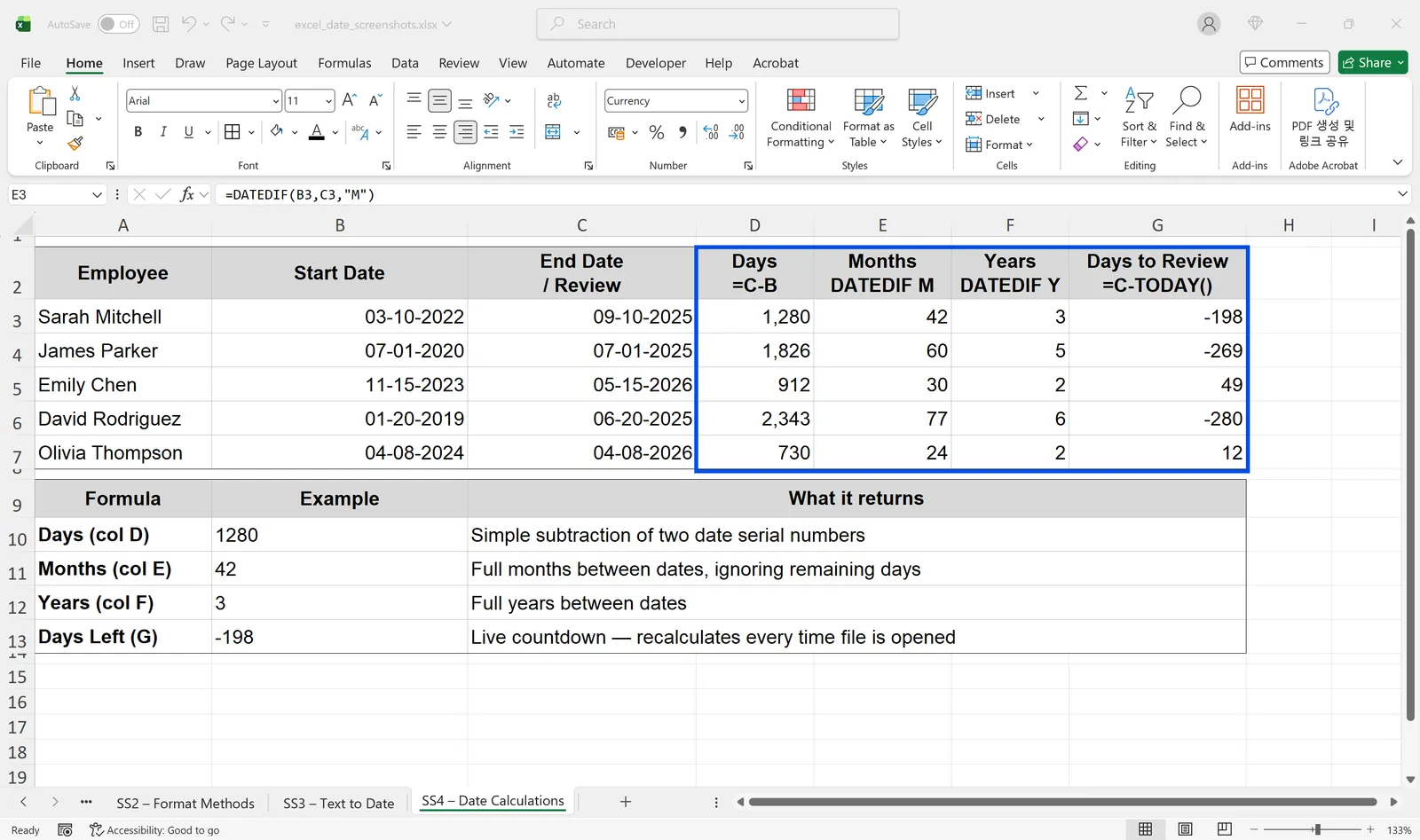Image resolution: width=1420 pixels, height=840 pixels.
Task: Open the Currency number format dropdown
Action: [x=741, y=101]
